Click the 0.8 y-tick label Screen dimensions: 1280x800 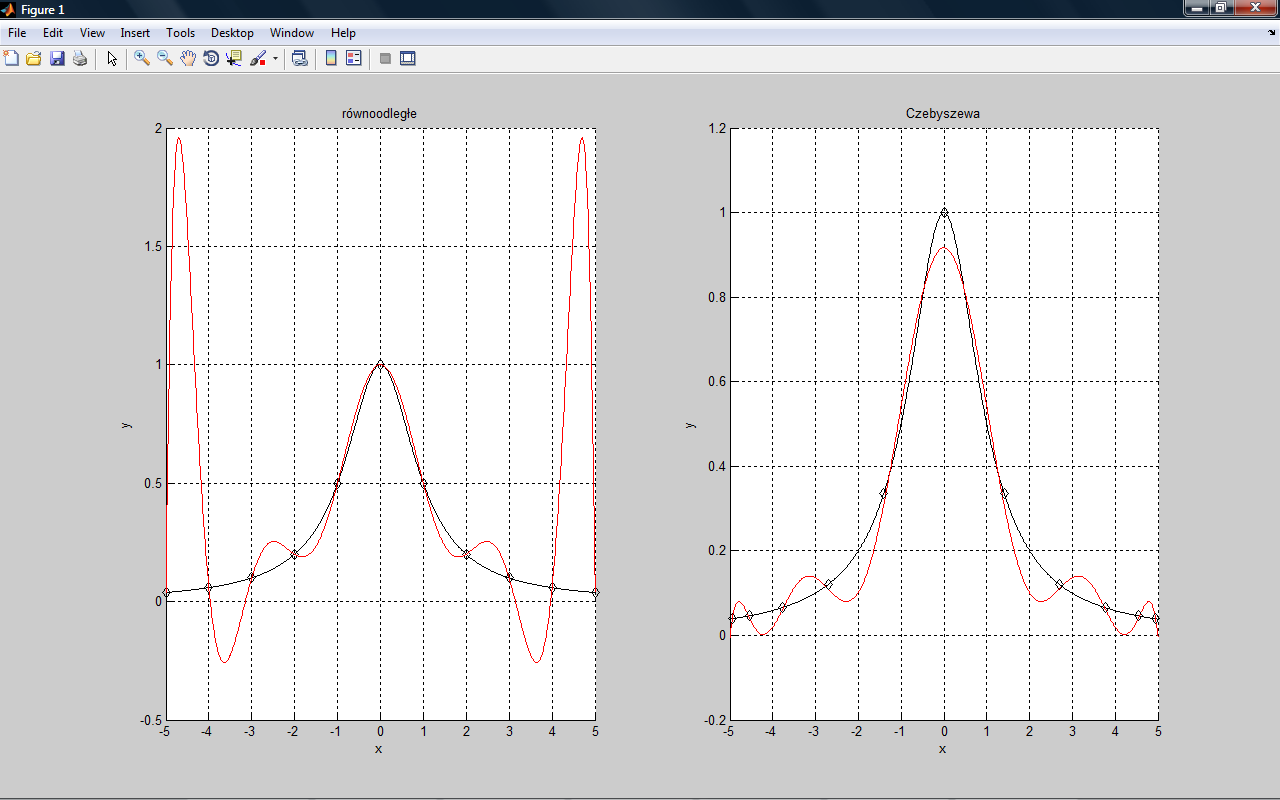click(x=716, y=297)
